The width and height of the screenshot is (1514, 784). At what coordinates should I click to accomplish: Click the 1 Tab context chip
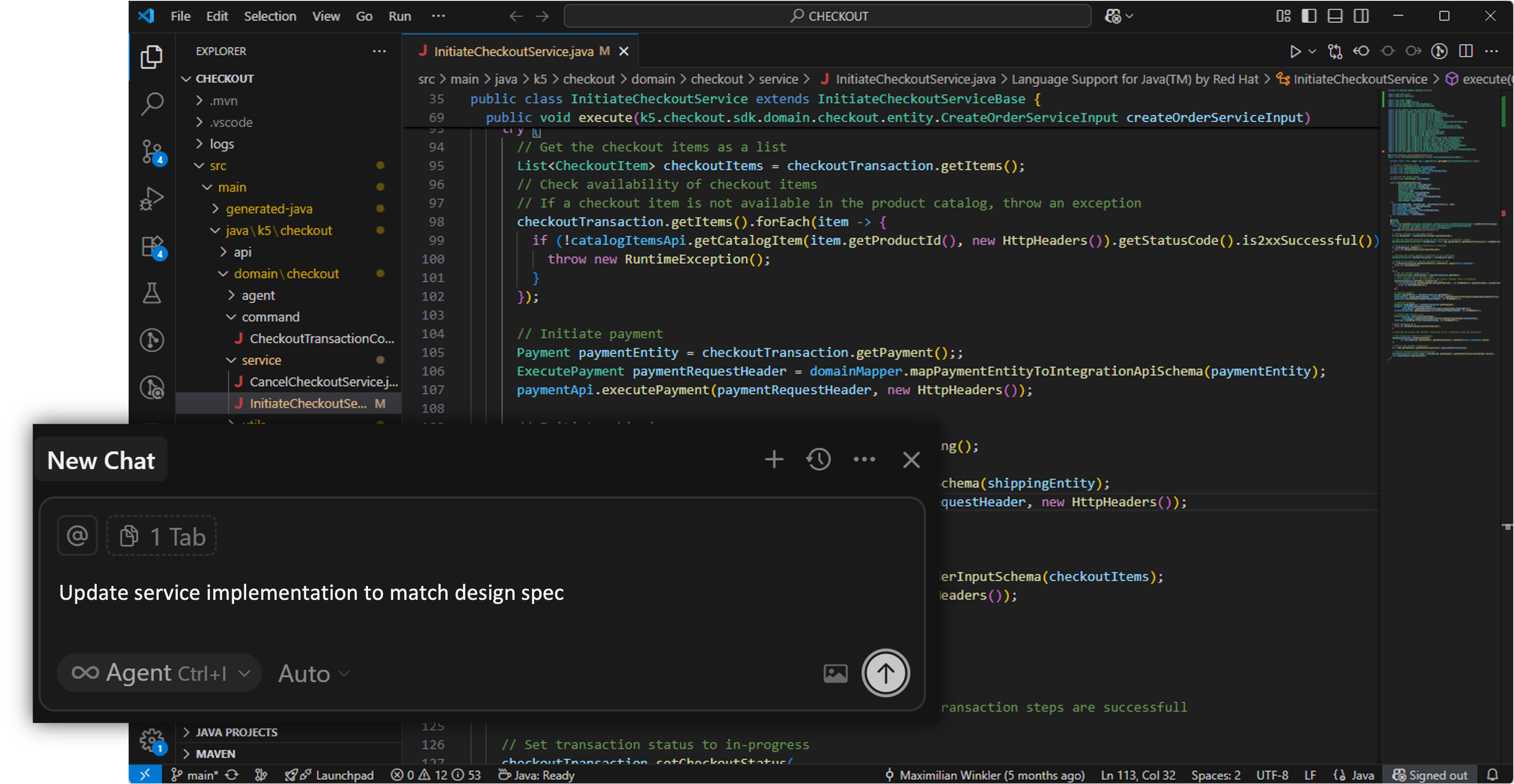[161, 536]
